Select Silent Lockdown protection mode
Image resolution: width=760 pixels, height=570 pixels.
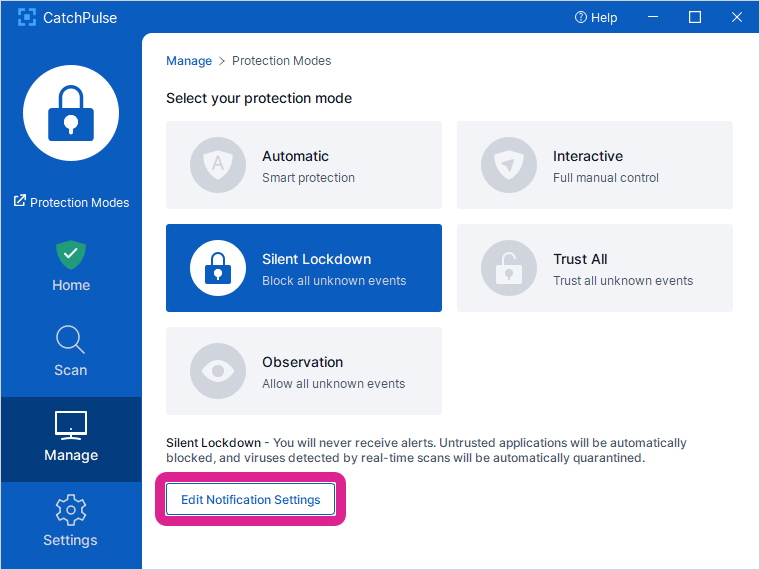[x=304, y=268]
